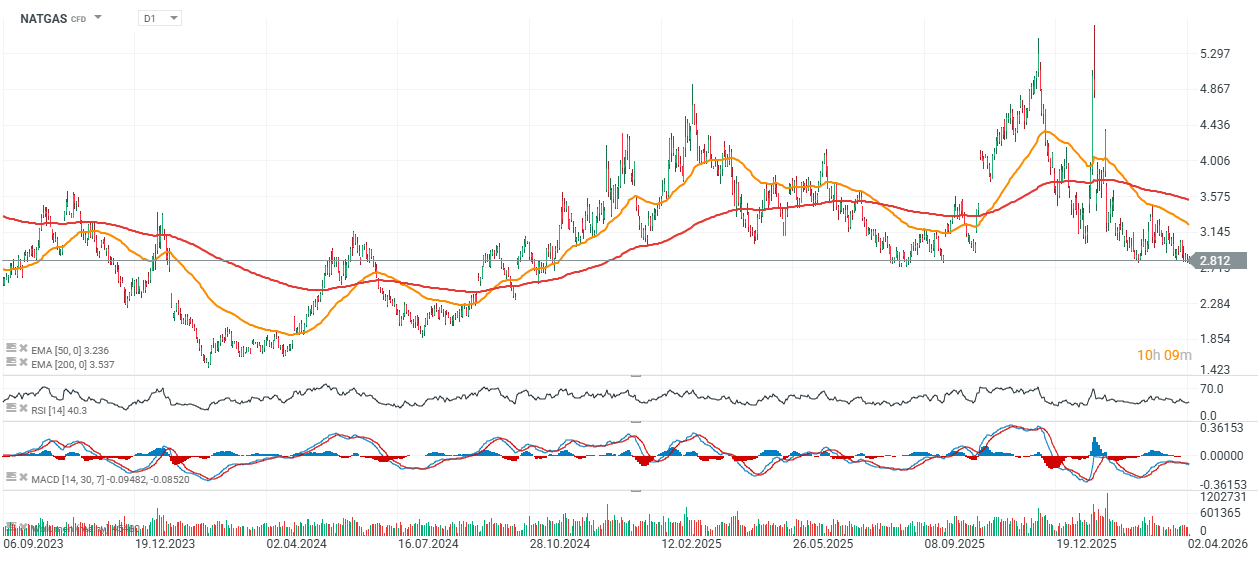This screenshot has width=1260, height=561.
Task: Open settings icon for MACD indicator
Action: tap(11, 477)
